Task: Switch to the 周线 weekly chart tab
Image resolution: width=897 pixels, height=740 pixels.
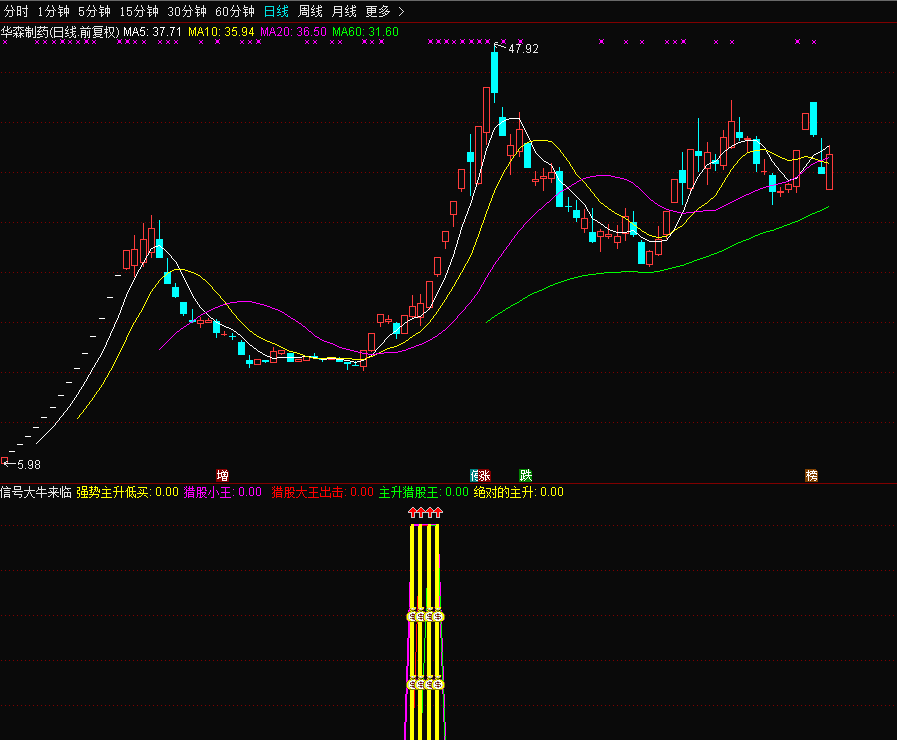Action: pyautogui.click(x=310, y=11)
